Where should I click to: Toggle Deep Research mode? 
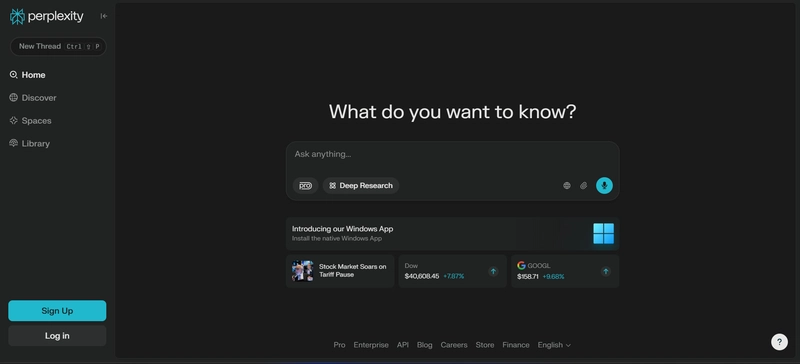[361, 186]
